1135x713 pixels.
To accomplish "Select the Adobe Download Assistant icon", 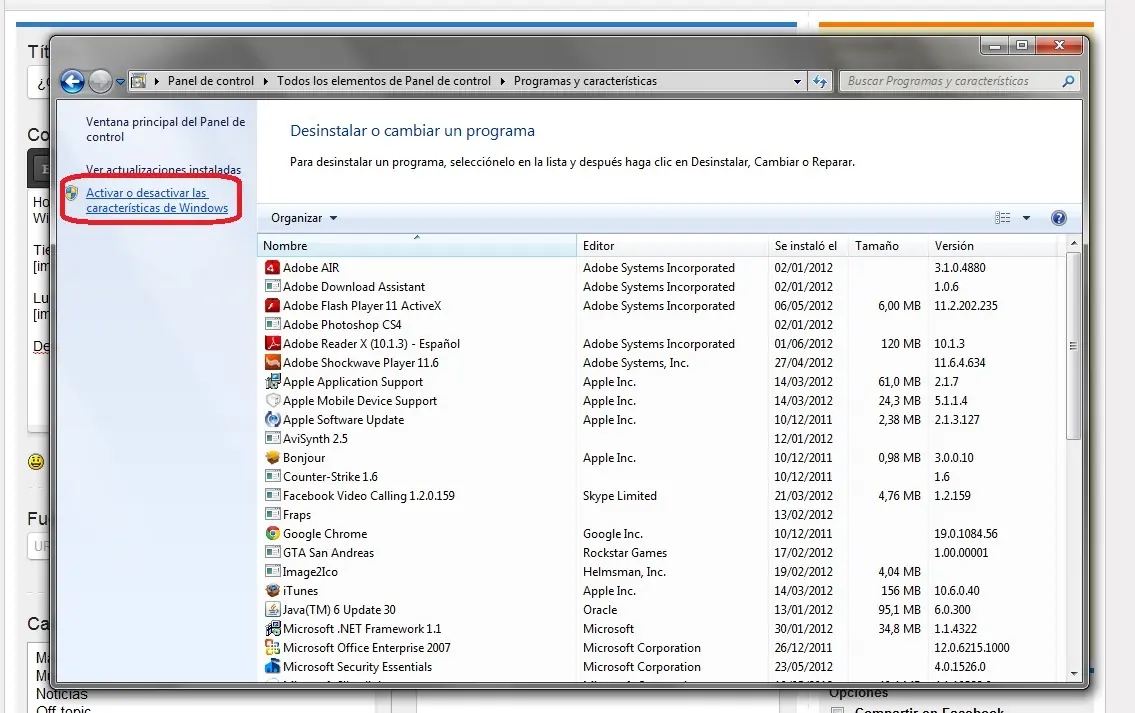I will 272,287.
